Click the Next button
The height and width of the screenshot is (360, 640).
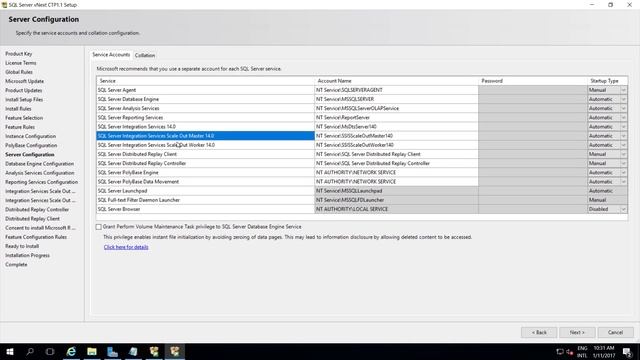[577, 332]
